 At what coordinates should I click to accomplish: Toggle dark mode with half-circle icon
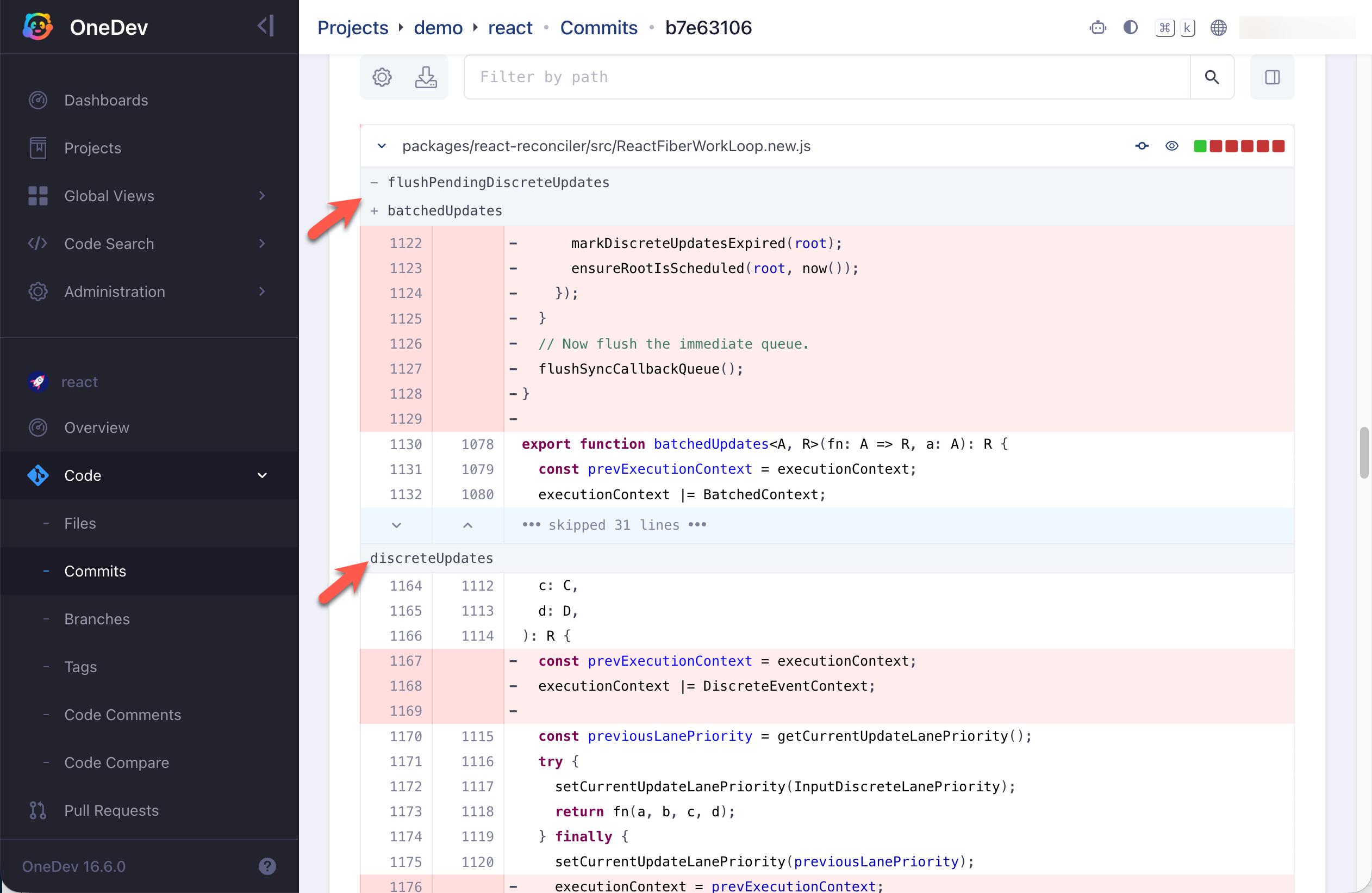1130,27
